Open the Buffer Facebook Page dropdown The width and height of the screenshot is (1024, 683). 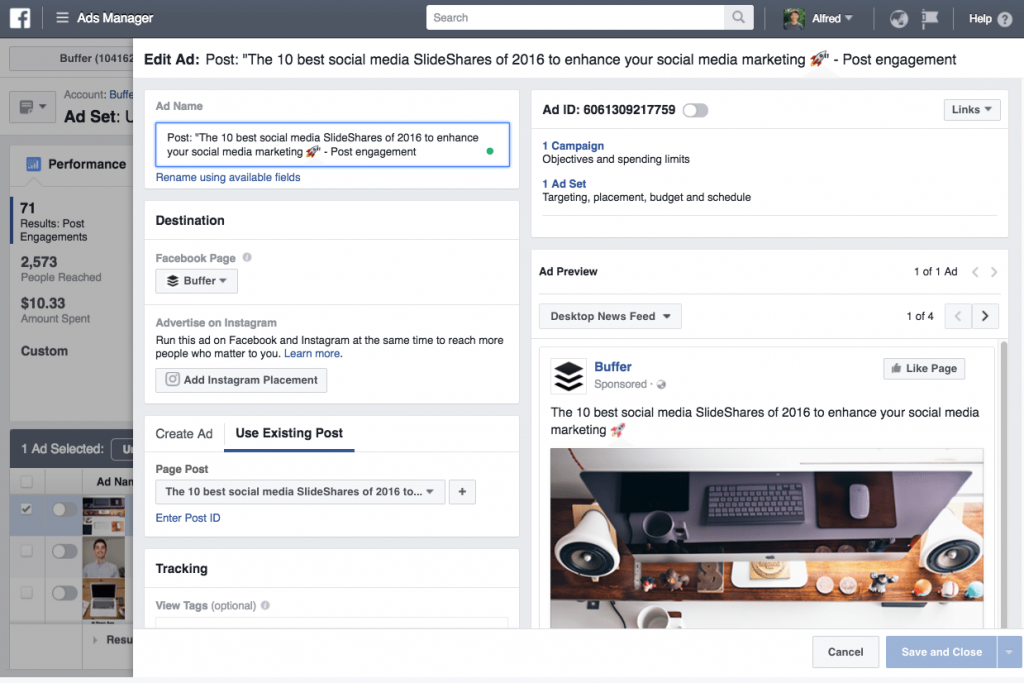(196, 281)
